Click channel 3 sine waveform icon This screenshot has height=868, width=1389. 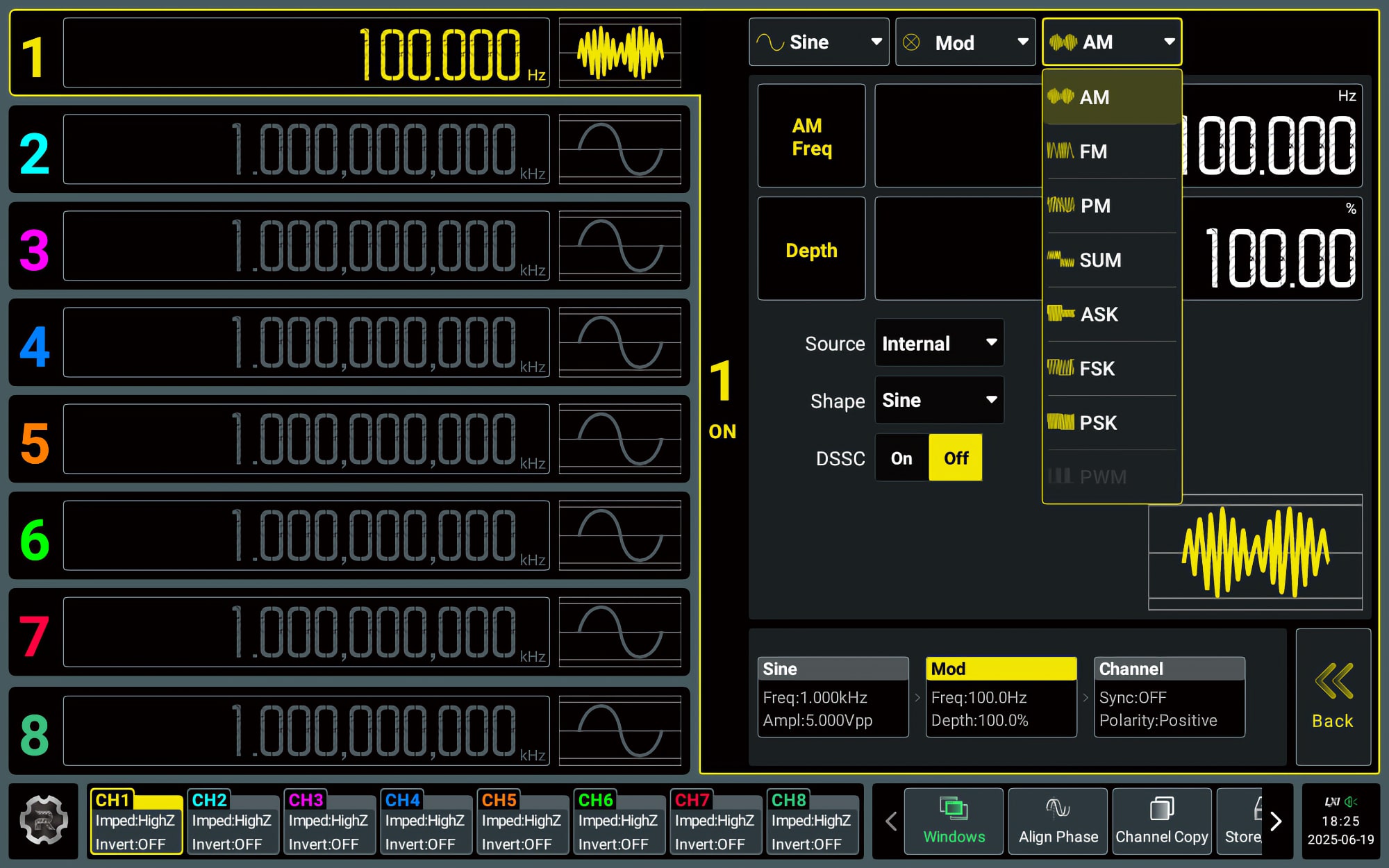[x=620, y=246]
